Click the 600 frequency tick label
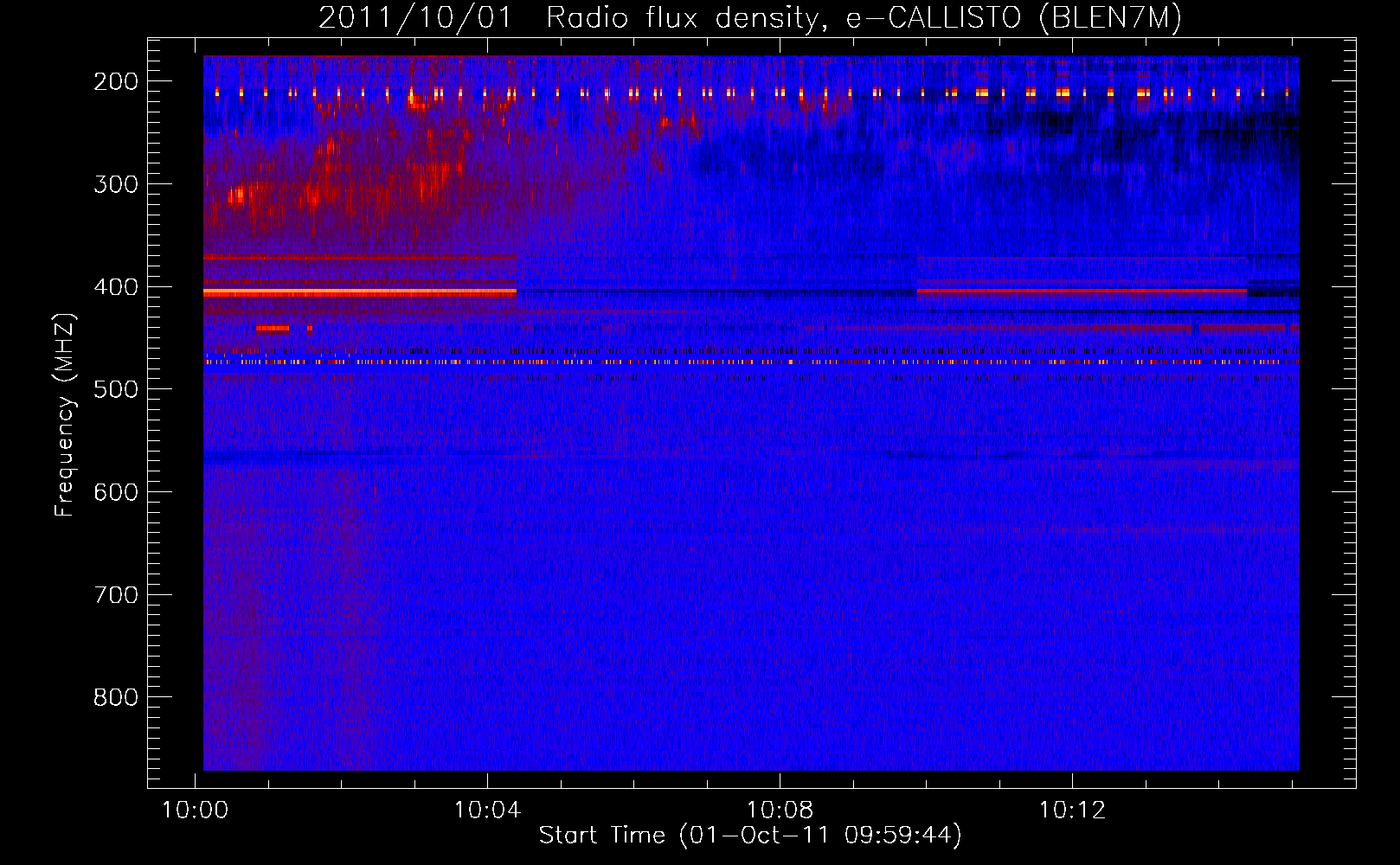 click(x=116, y=492)
